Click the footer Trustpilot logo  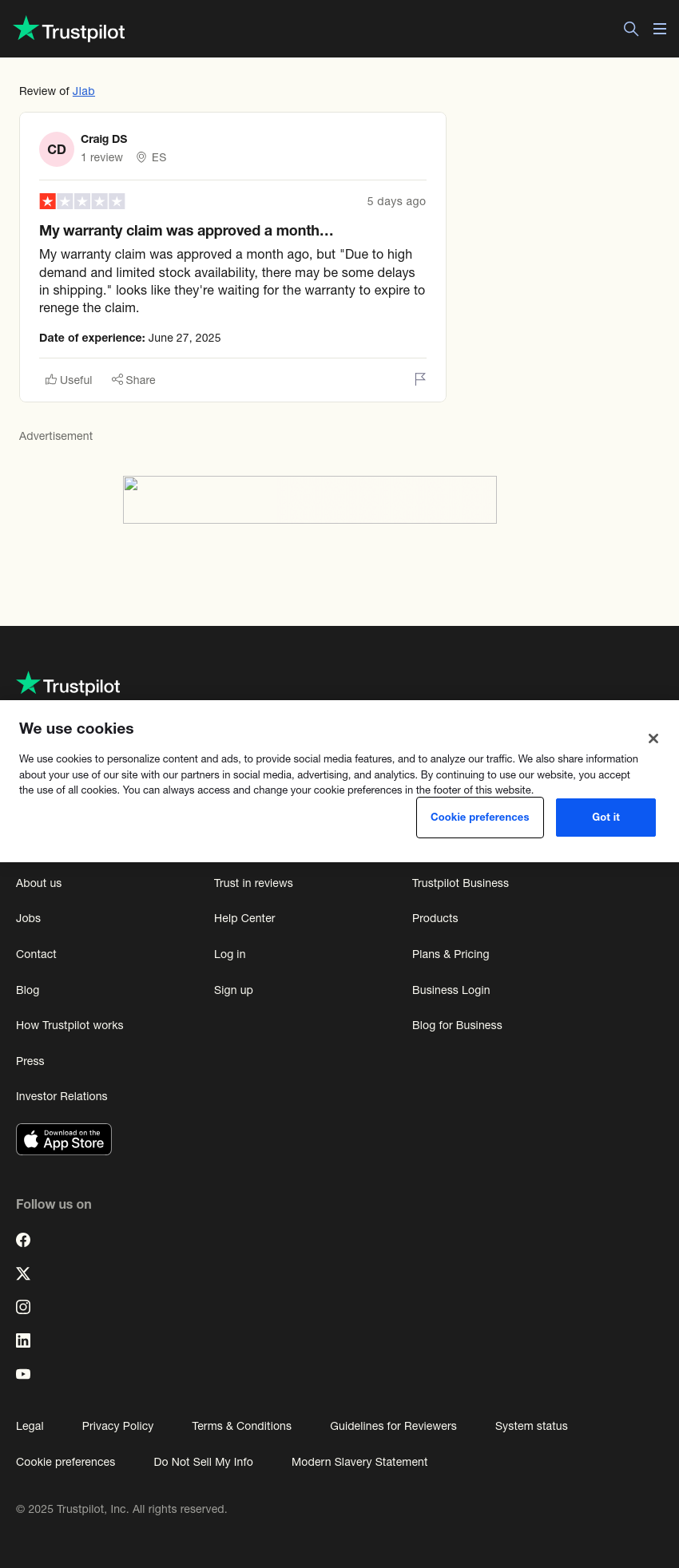tap(69, 684)
